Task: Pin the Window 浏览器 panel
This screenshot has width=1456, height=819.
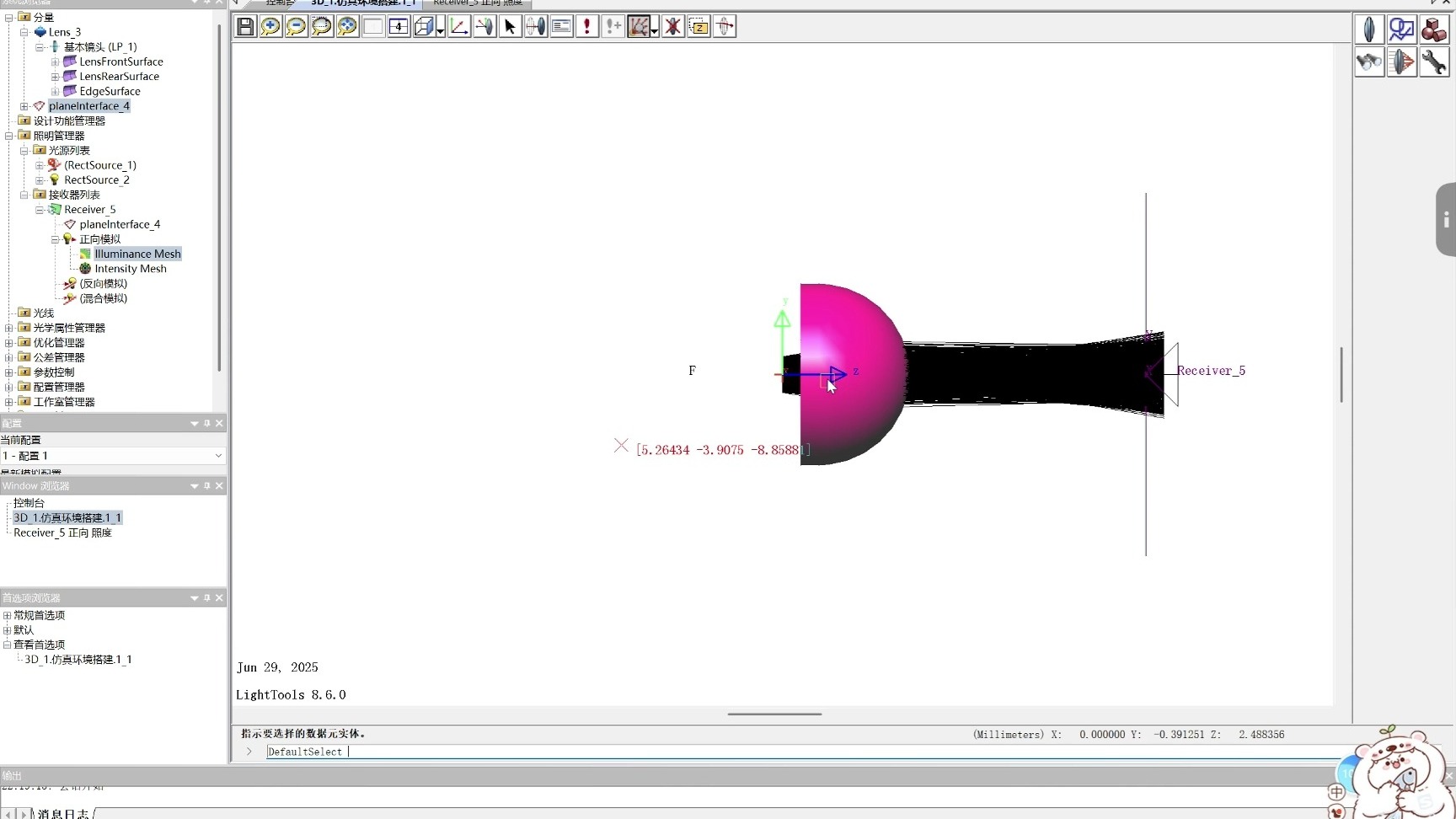Action: click(x=206, y=486)
